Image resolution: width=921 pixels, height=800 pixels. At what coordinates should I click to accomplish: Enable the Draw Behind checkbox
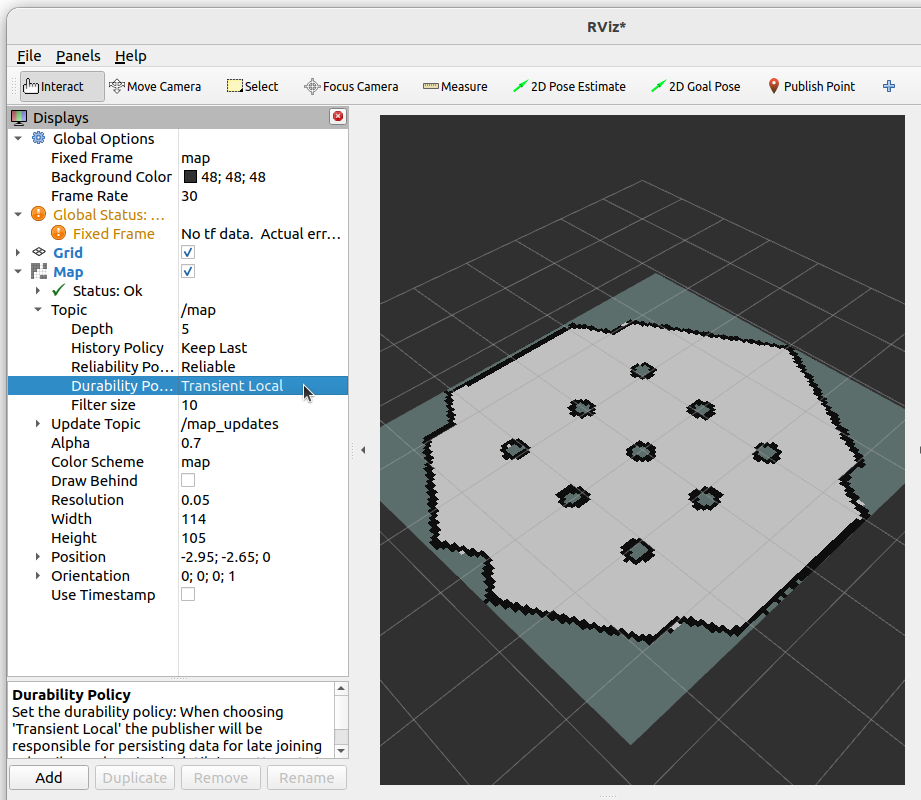[188, 480]
